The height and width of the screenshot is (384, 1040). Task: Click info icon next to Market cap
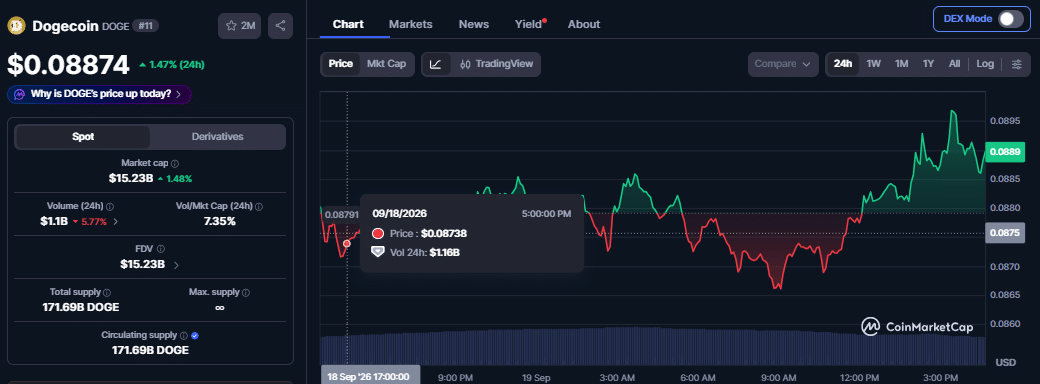click(x=175, y=163)
